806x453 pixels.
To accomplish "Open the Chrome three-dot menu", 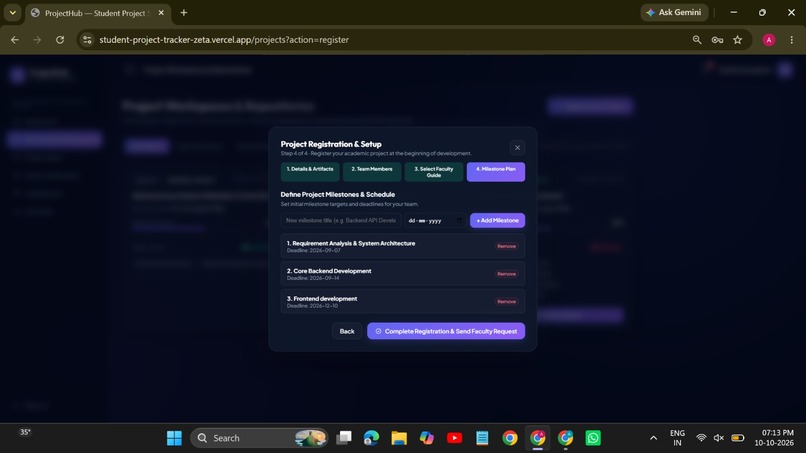I will [x=792, y=40].
